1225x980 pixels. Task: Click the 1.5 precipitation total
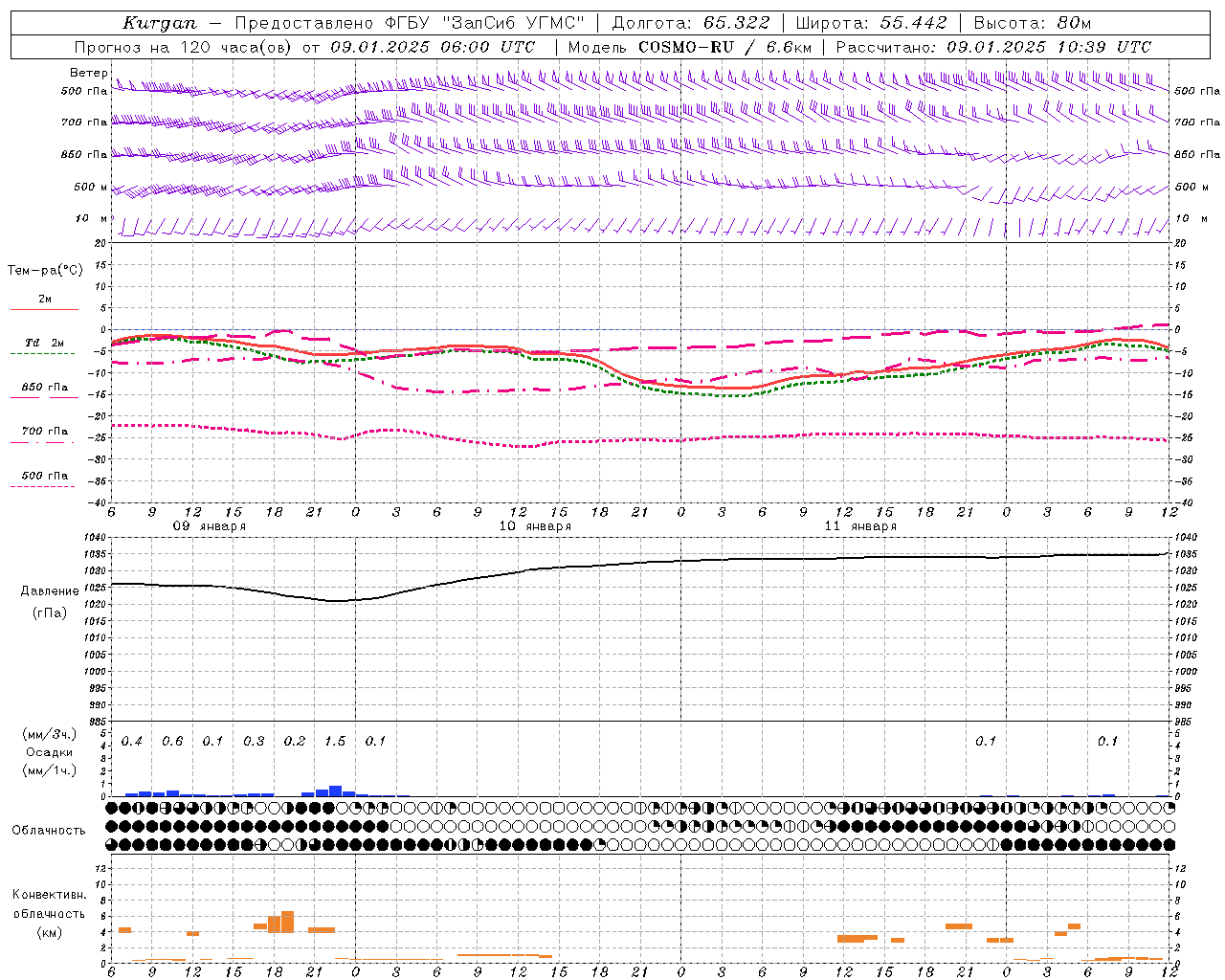[x=335, y=742]
